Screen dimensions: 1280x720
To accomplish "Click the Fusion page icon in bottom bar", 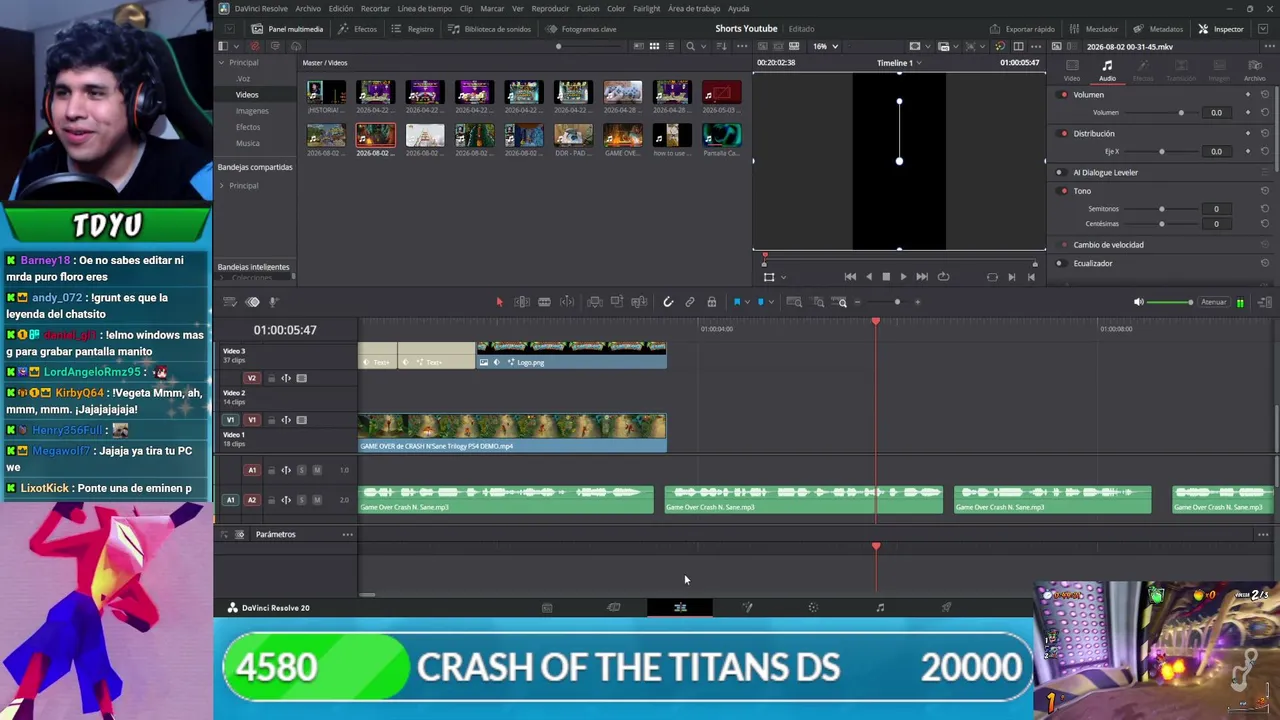I will 747,607.
